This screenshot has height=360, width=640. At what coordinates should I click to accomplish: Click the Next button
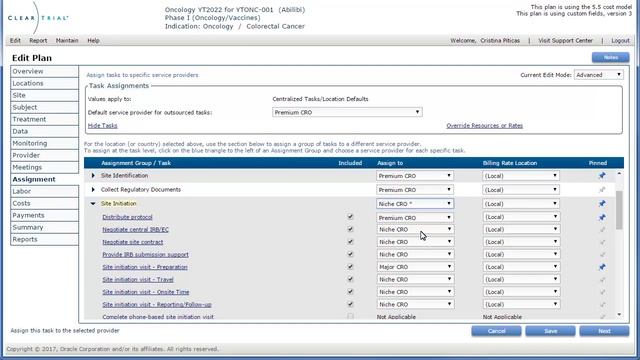(604, 331)
